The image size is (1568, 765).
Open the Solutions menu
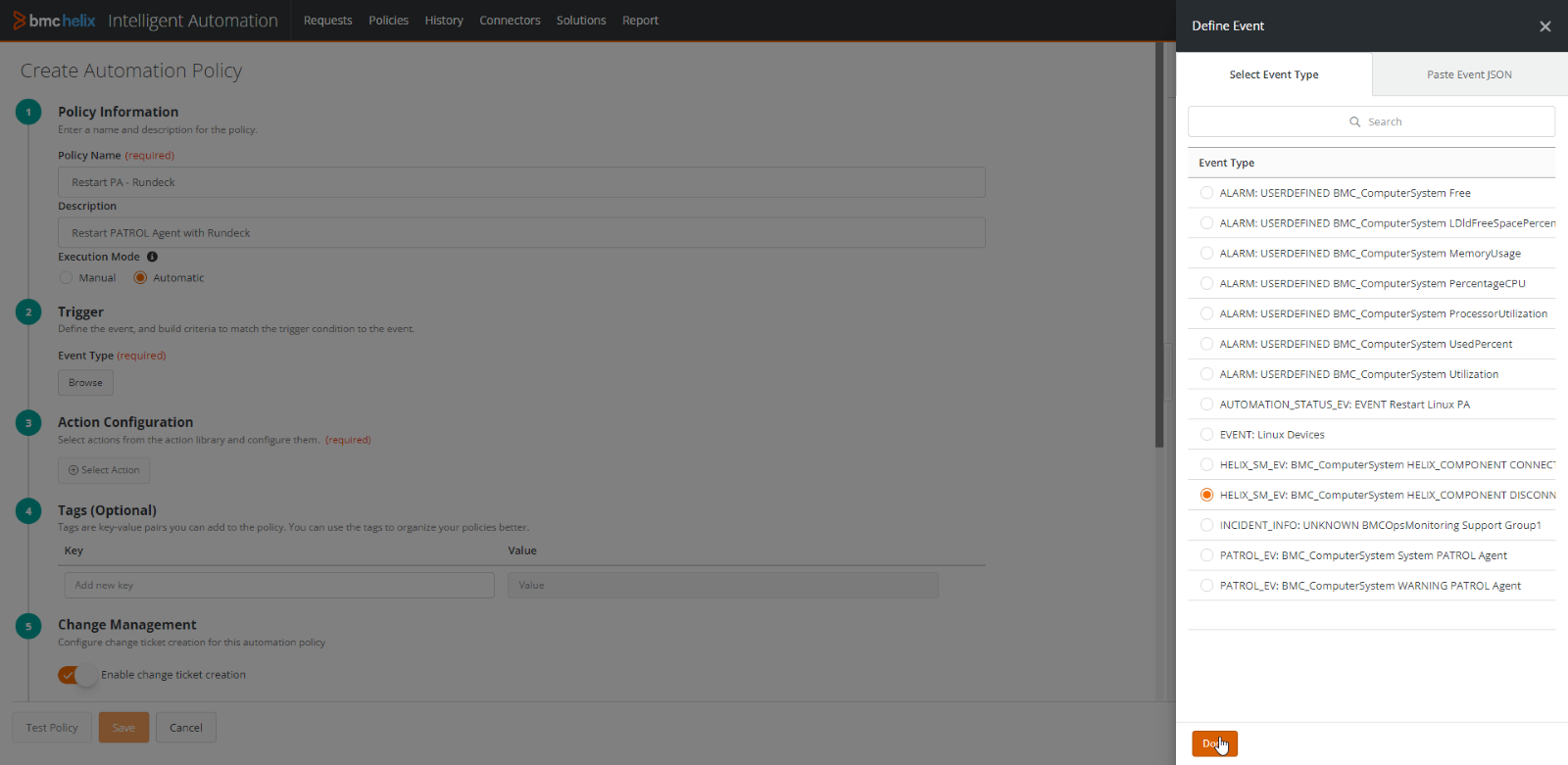coord(581,21)
